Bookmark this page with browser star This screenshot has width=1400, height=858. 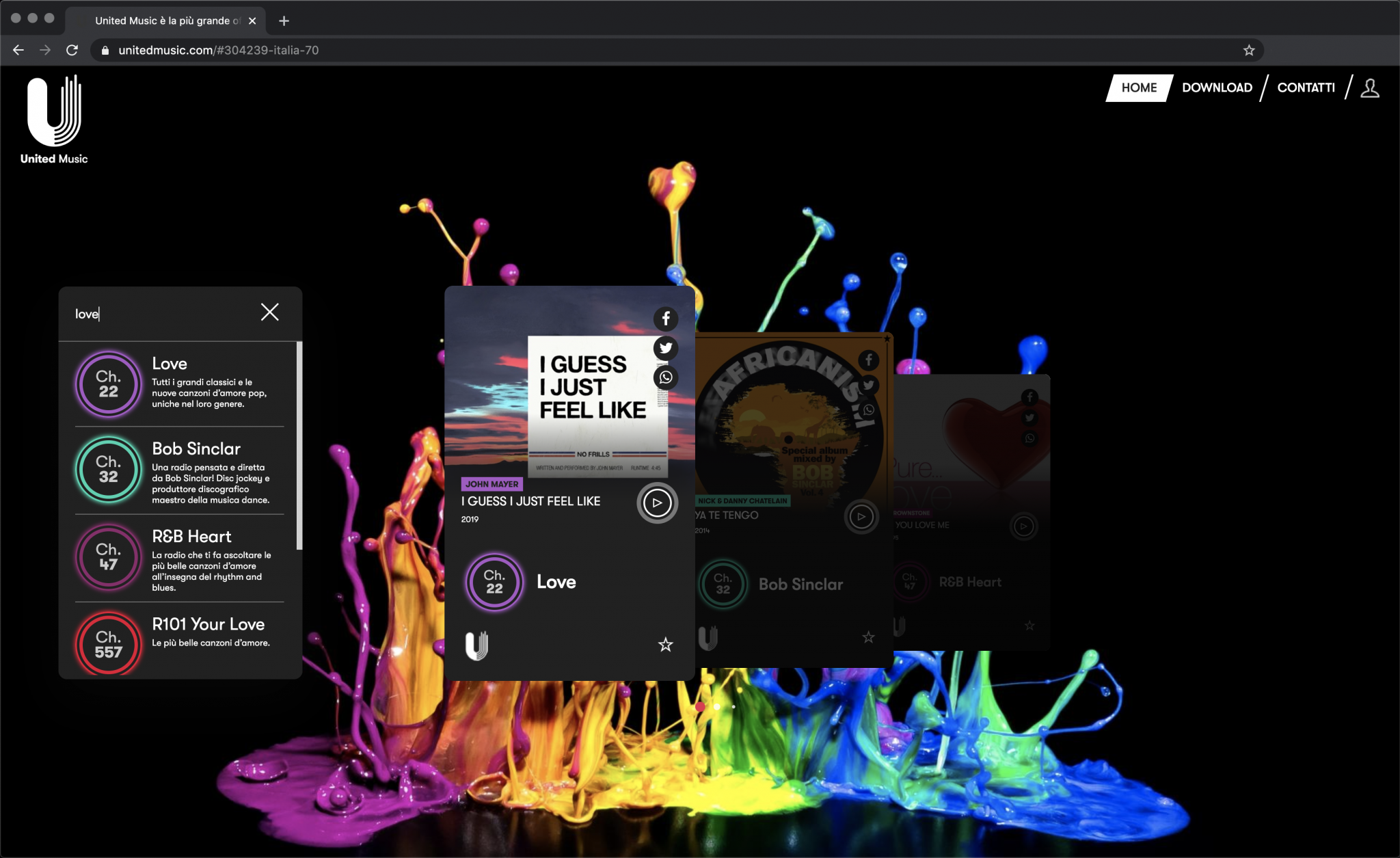tap(1248, 50)
